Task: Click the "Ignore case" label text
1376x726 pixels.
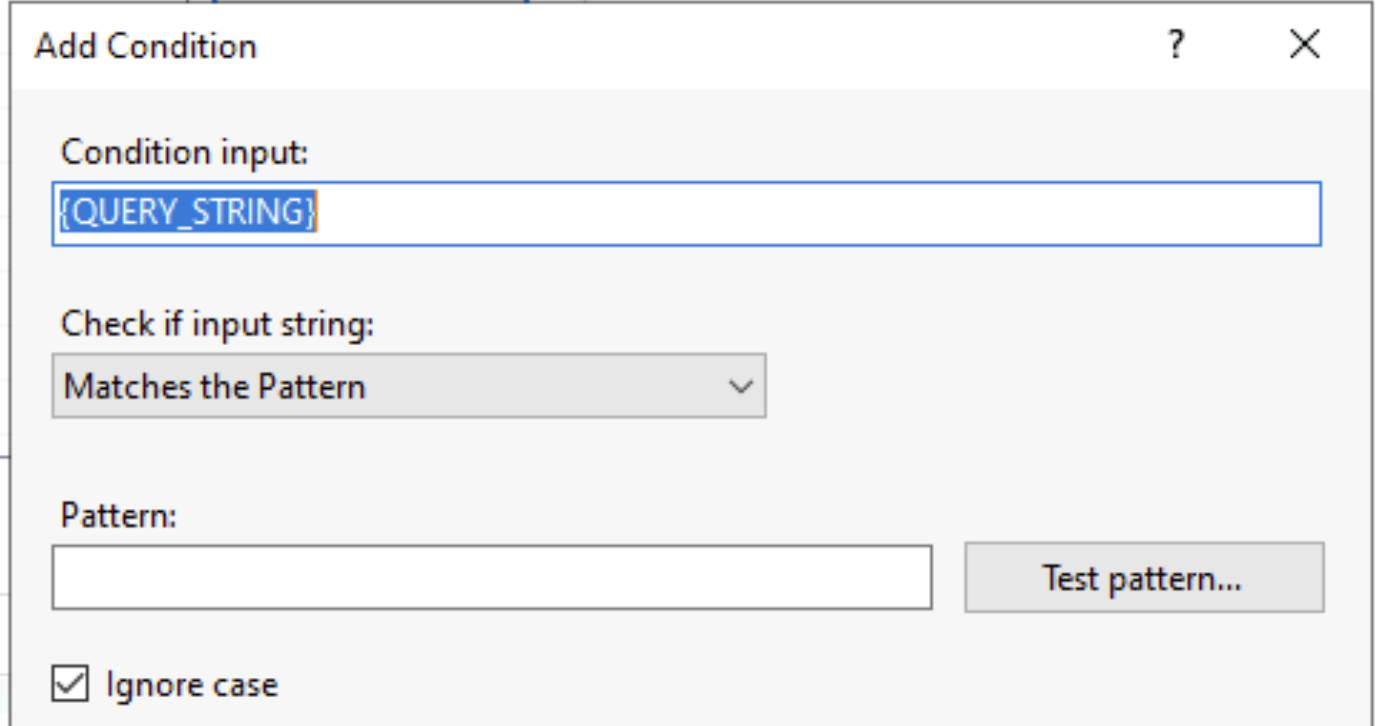Action: (191, 685)
